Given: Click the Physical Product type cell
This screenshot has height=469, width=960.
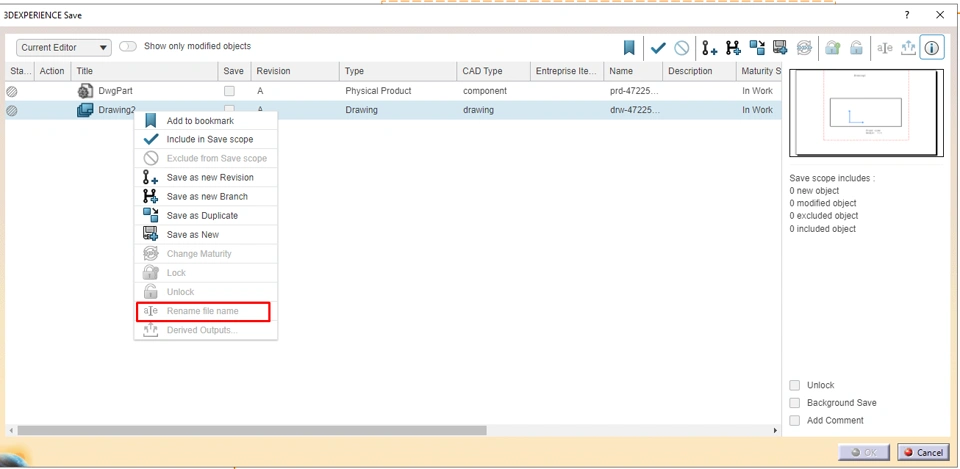Looking at the screenshot, I should tap(378, 91).
